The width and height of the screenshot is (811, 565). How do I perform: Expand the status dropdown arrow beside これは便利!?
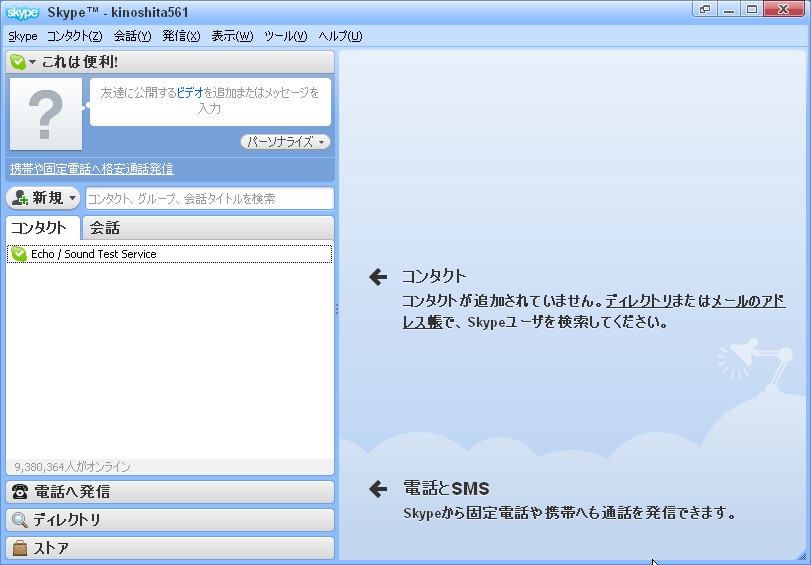point(33,62)
